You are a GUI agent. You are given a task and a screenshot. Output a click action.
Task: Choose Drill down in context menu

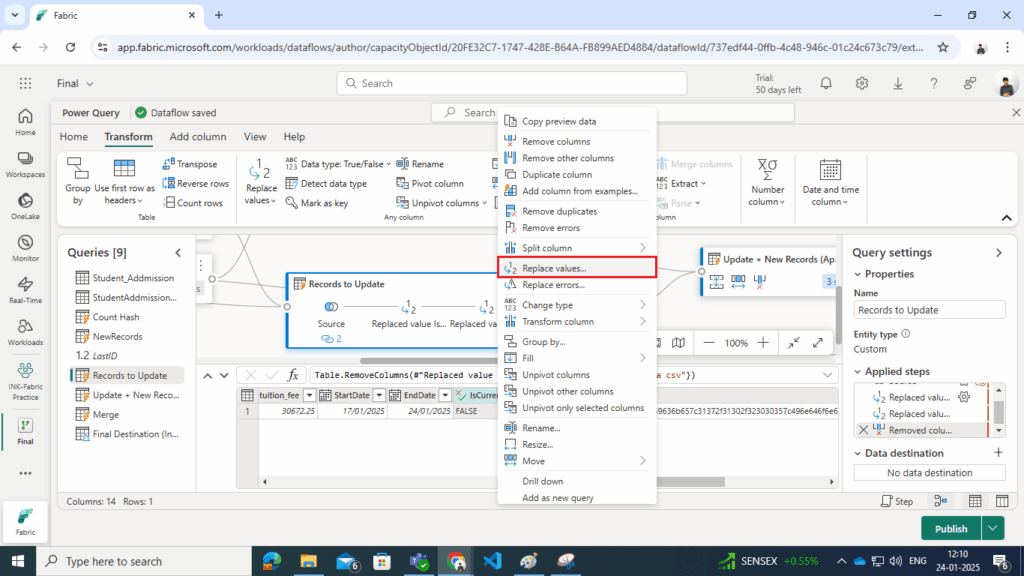[577, 481]
